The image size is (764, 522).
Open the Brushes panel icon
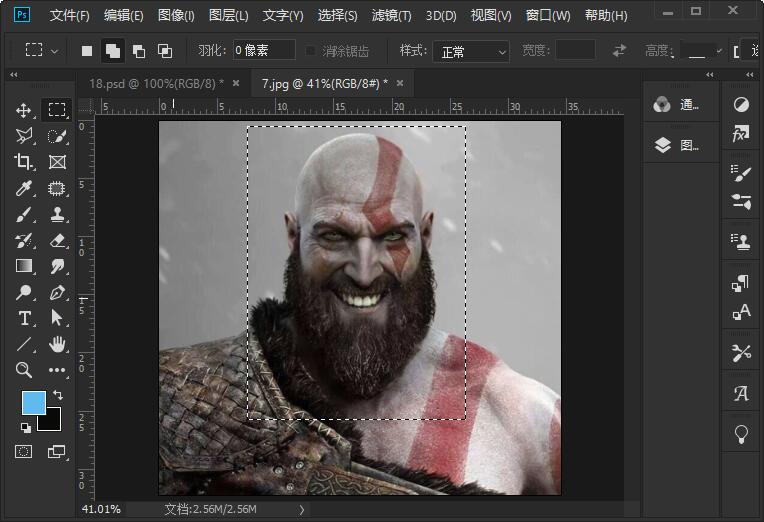pyautogui.click(x=741, y=173)
